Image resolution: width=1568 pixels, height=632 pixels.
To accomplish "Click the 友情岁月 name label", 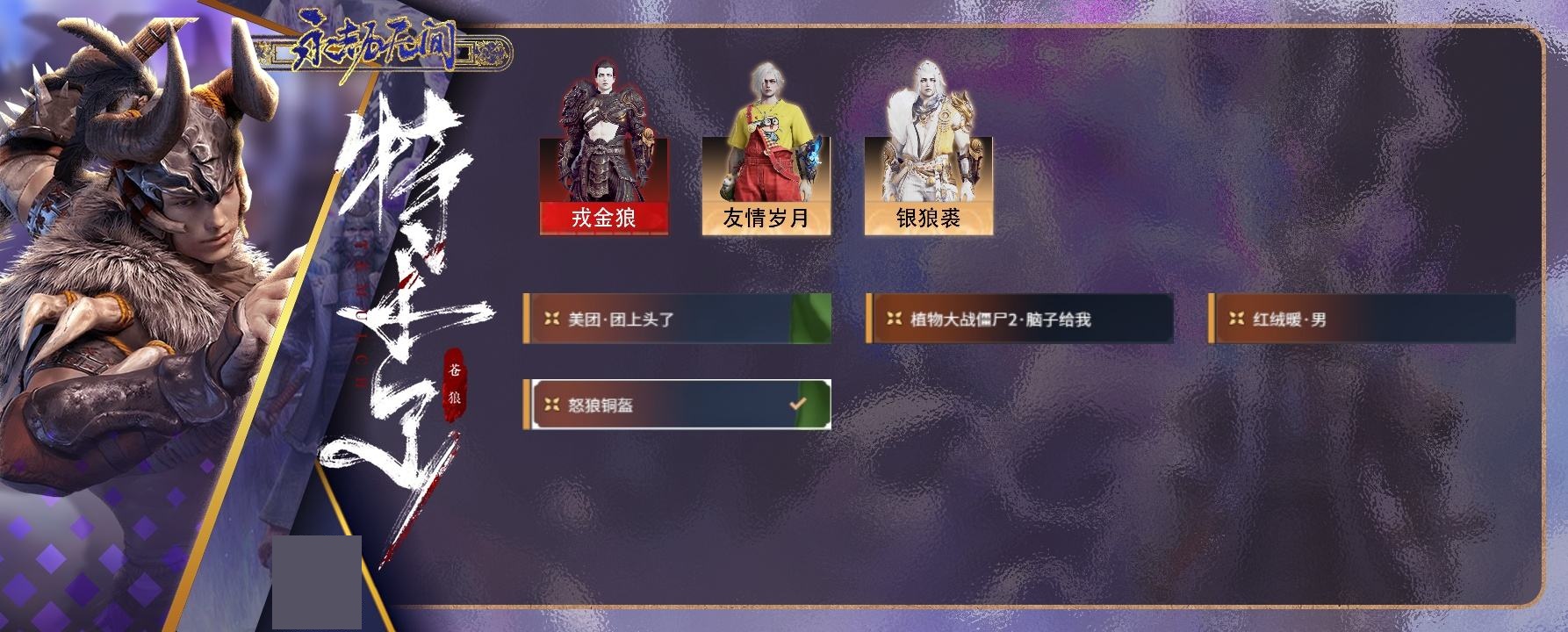I will [766, 219].
